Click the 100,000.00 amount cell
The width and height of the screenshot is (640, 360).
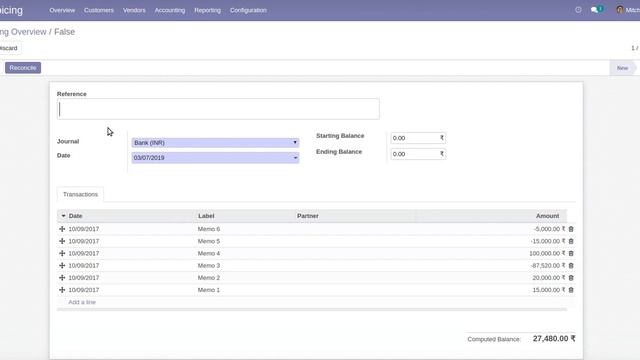(547, 253)
